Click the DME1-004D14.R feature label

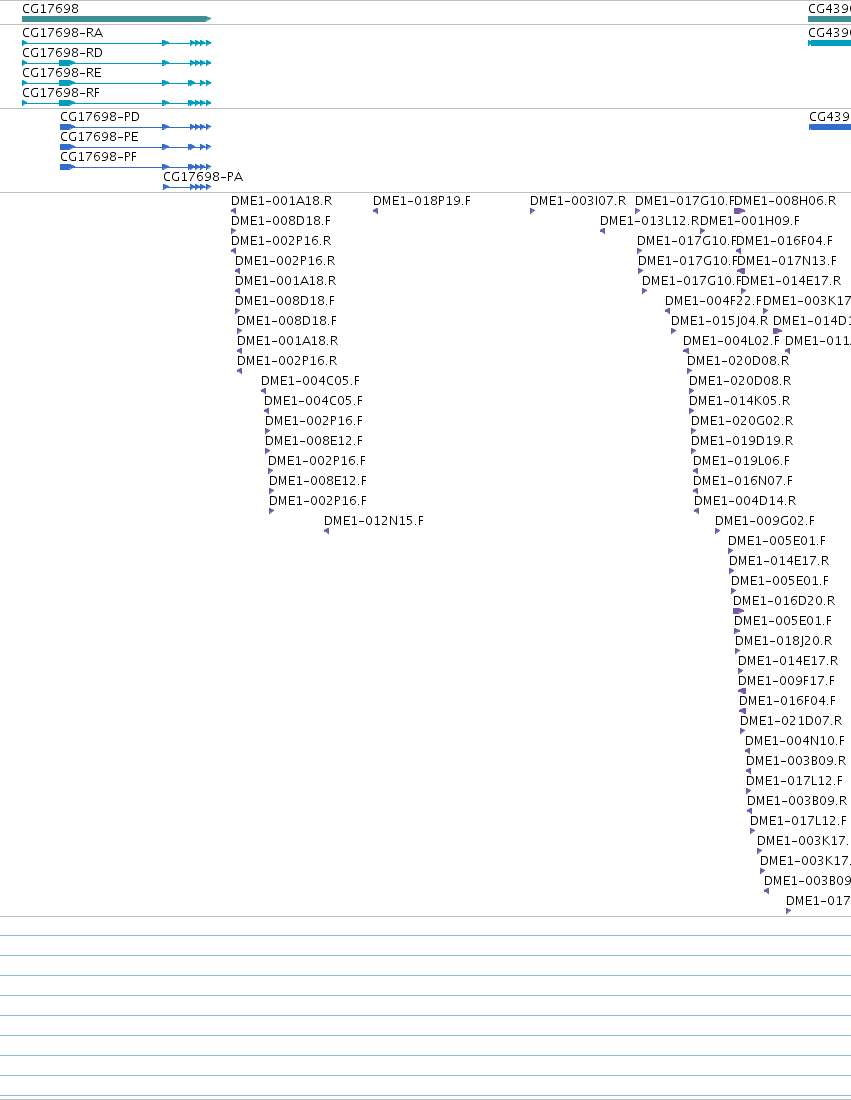[x=745, y=501]
